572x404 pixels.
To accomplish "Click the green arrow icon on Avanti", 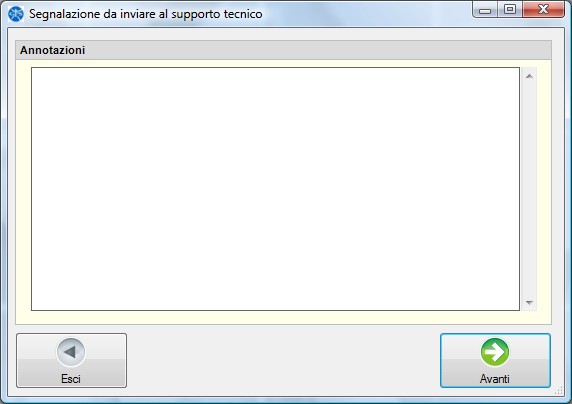I will tap(495, 352).
